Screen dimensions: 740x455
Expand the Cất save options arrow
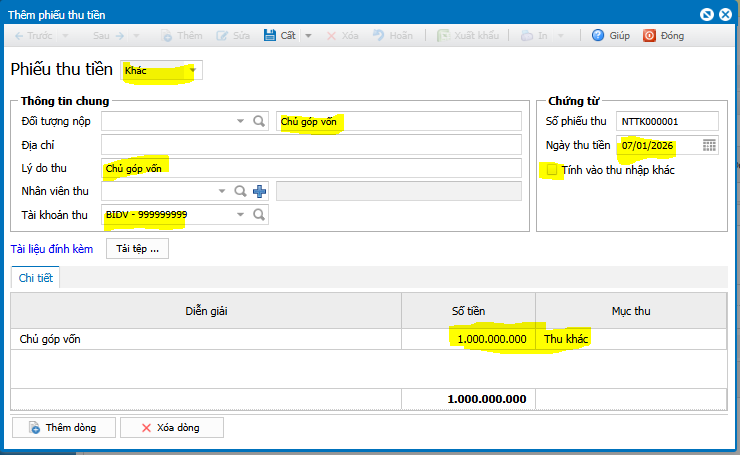(x=308, y=36)
